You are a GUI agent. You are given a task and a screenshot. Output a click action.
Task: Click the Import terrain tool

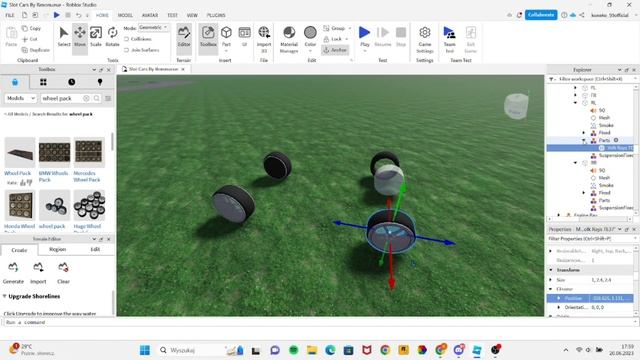(x=38, y=273)
